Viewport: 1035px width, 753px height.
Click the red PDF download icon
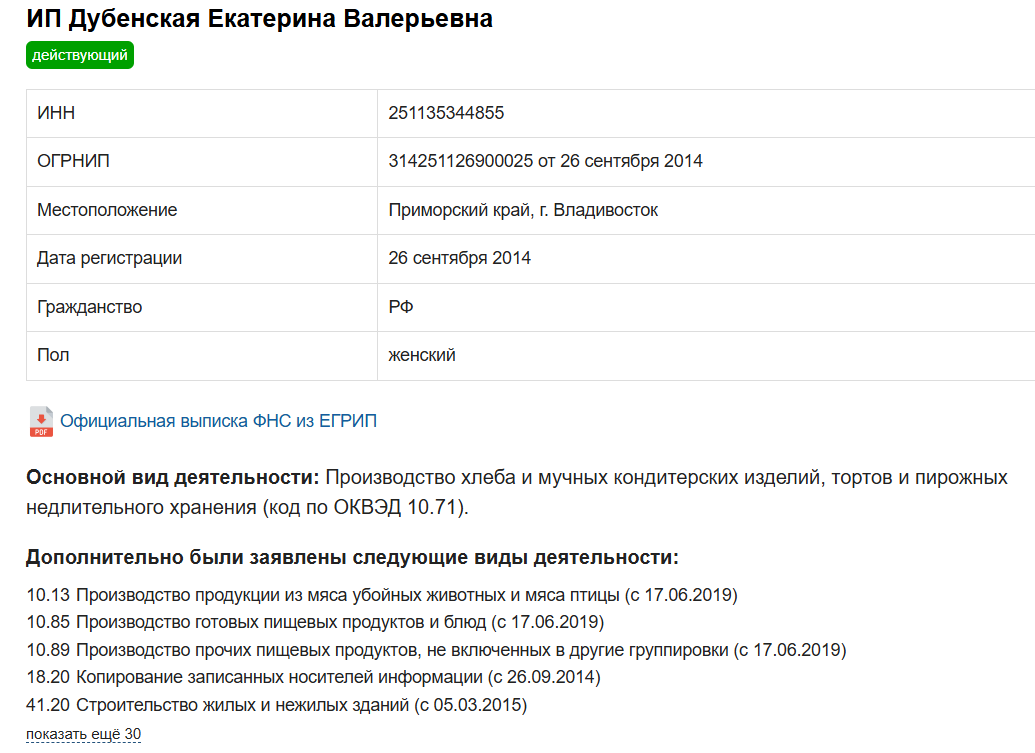(41, 421)
